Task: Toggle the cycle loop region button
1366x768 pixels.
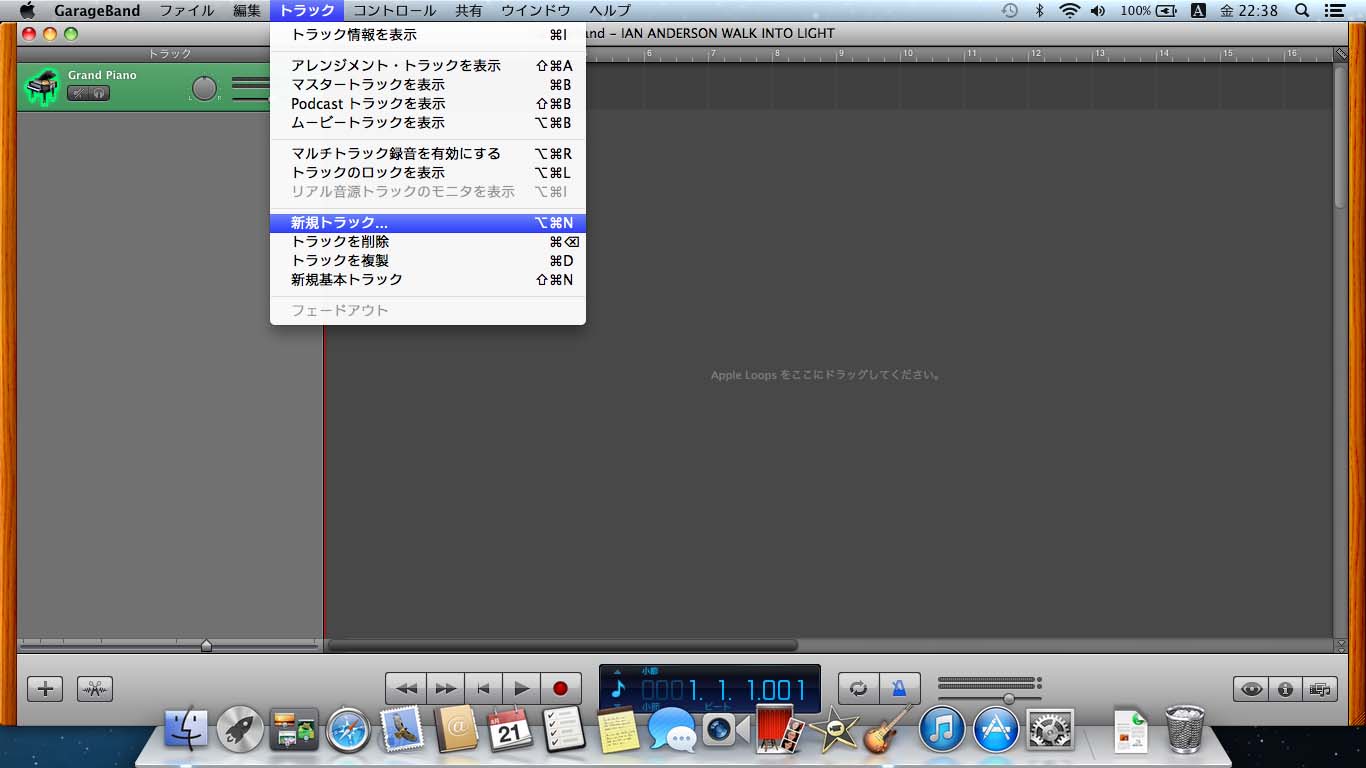Action: pos(858,688)
